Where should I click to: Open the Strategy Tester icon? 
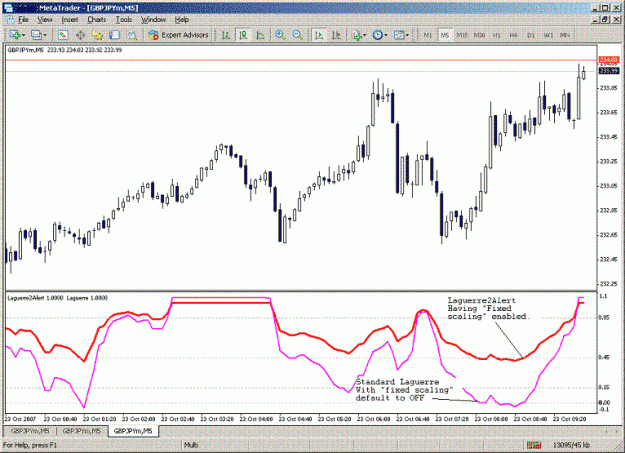132,35
